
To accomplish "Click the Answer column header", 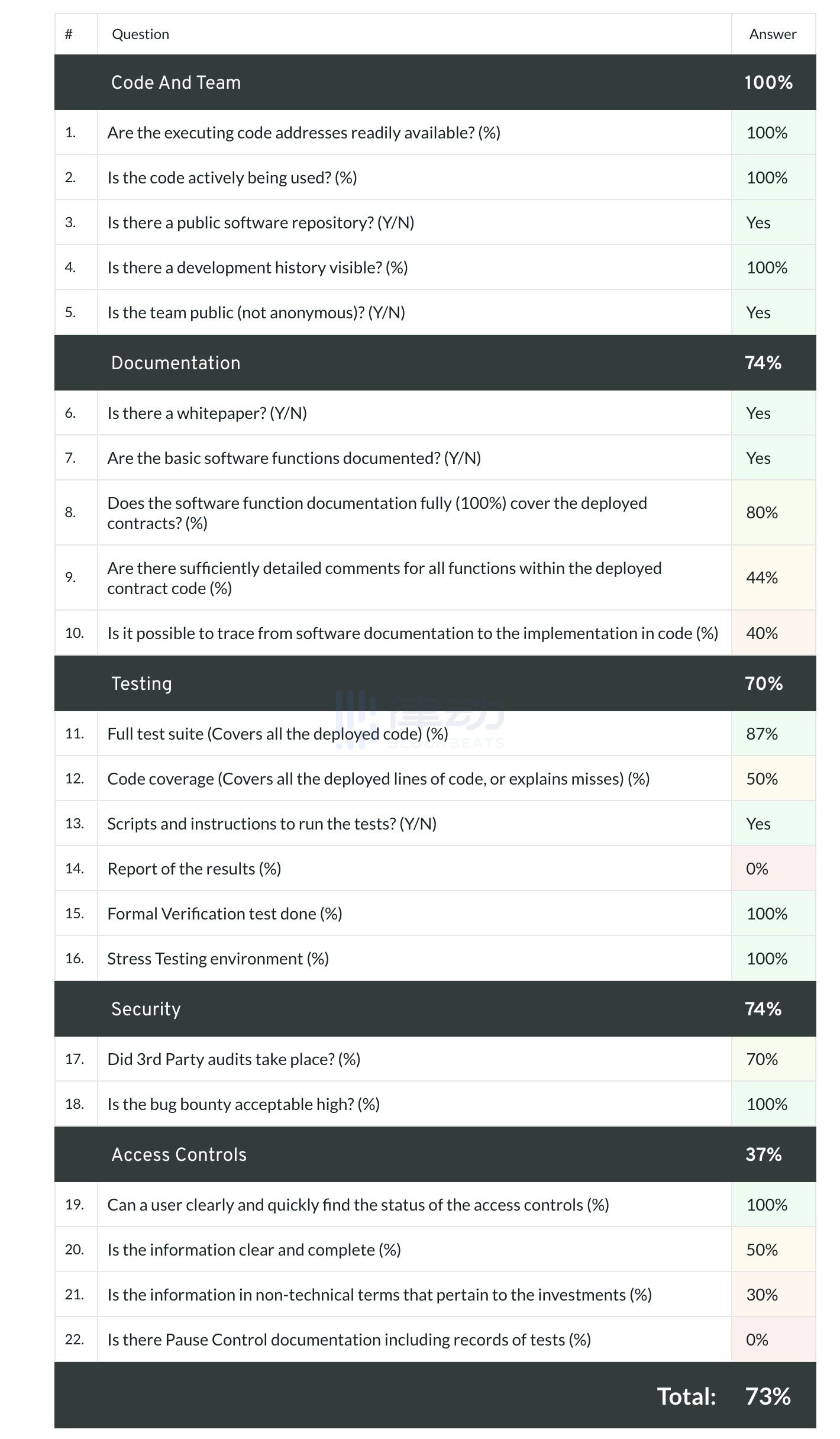I will pos(773,34).
